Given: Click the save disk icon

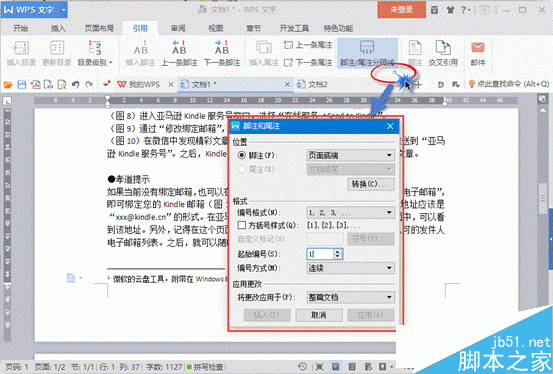Looking at the screenshot, I should pyautogui.click(x=22, y=85).
